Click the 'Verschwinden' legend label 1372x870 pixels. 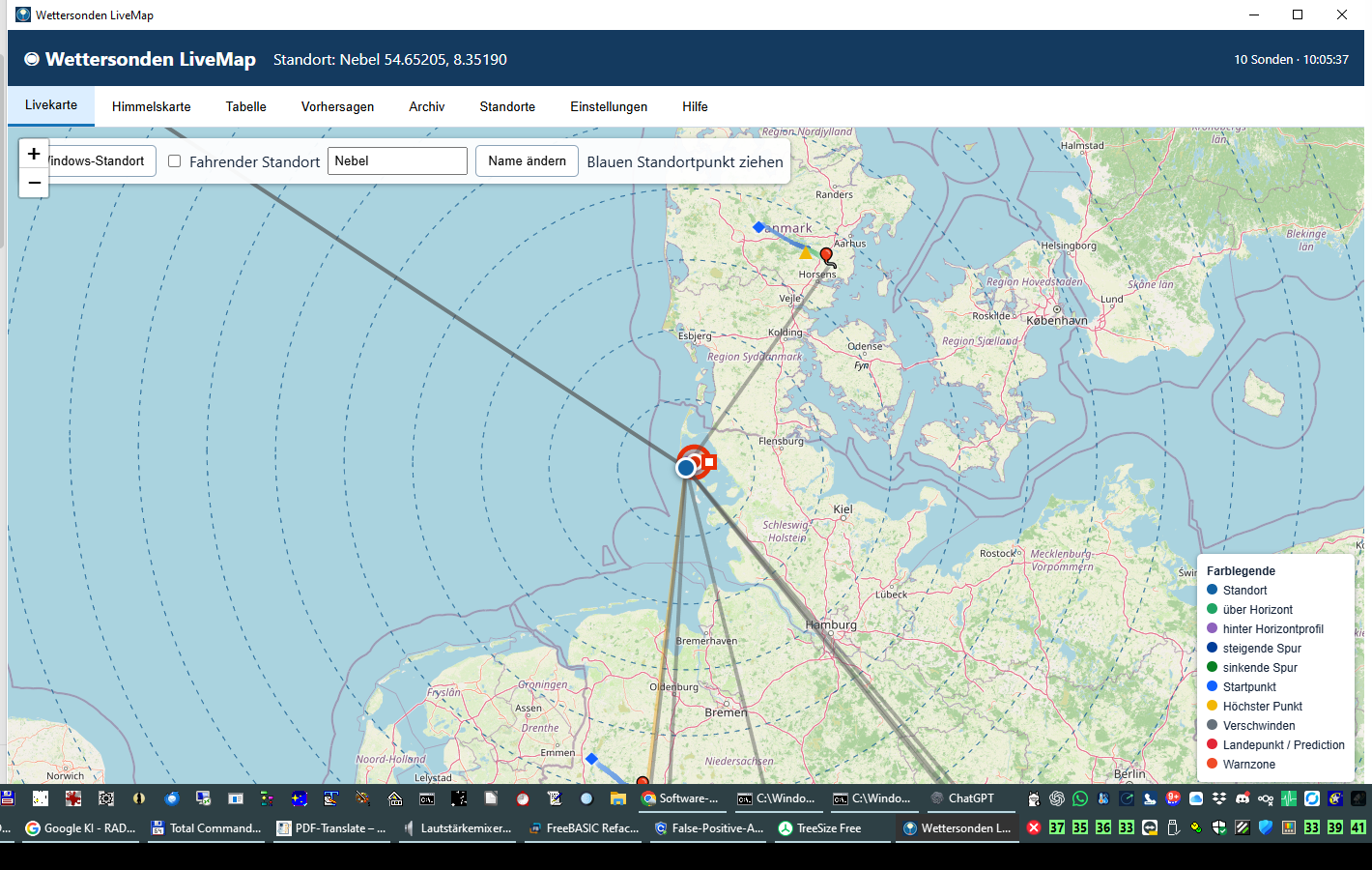1259,726
